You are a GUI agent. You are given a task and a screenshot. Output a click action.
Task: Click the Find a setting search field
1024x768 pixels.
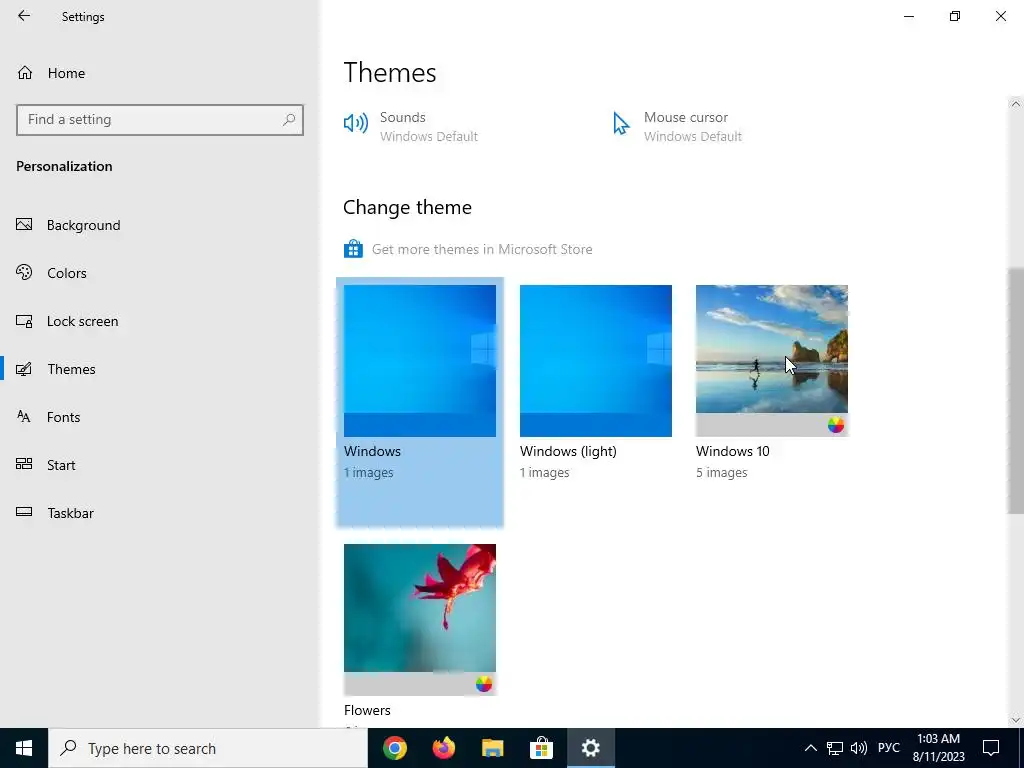tap(160, 120)
